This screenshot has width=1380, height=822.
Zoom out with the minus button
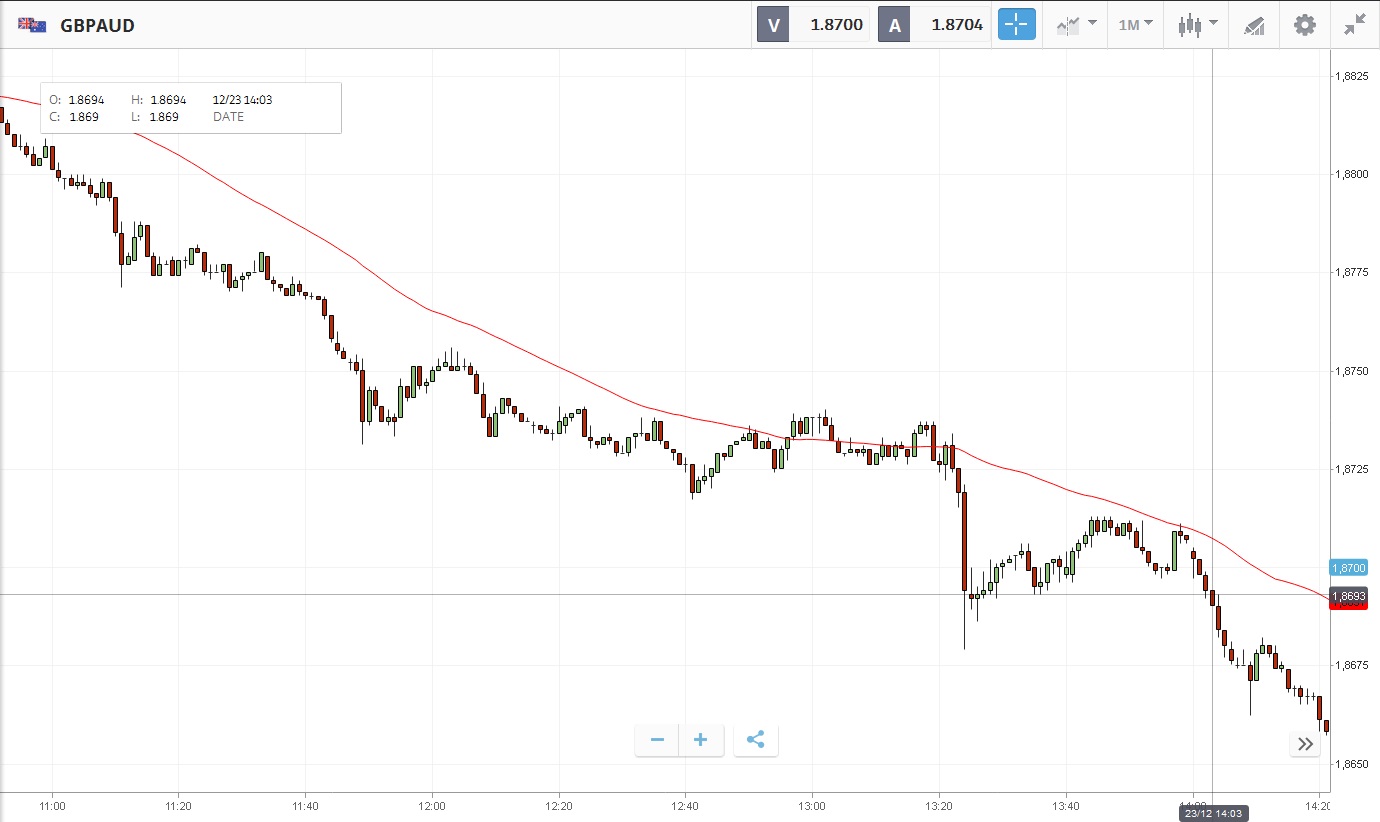(657, 740)
